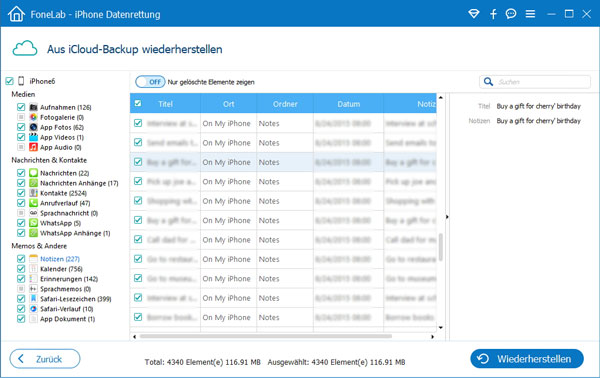Collapse the detail panel splitter arrow
The height and width of the screenshot is (378, 600).
point(447,217)
